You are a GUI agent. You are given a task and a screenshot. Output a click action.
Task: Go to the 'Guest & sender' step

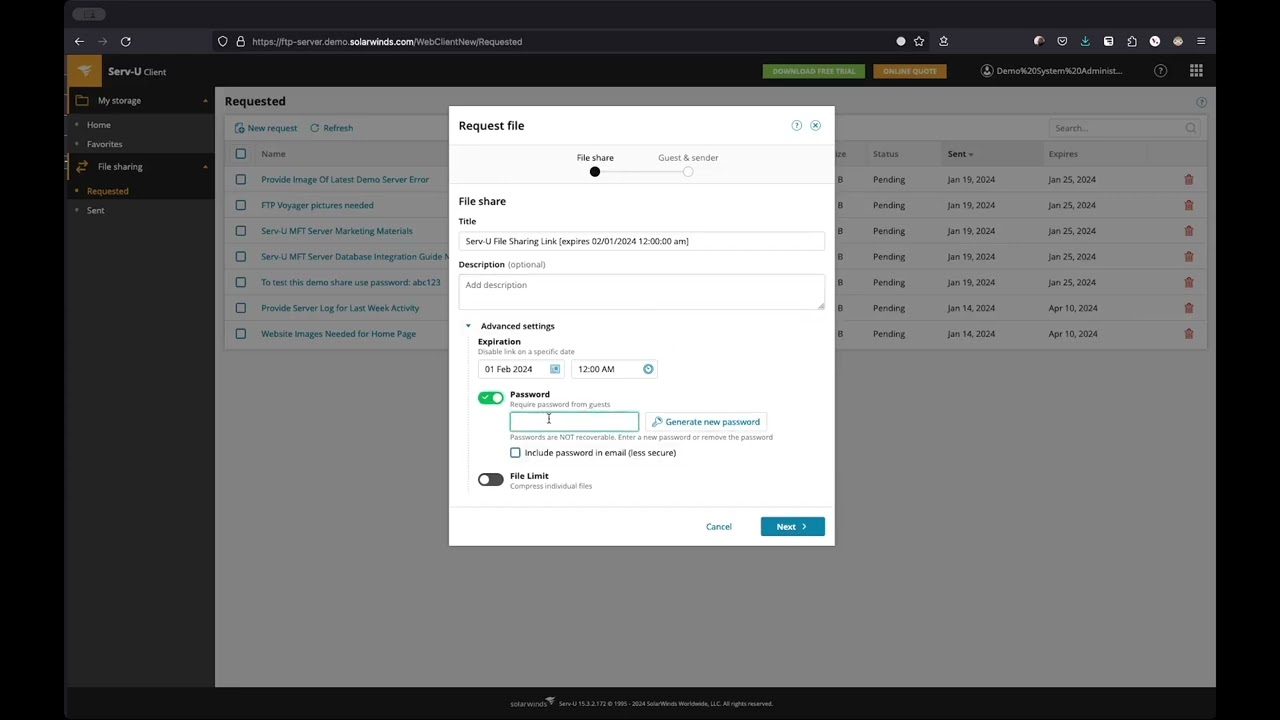[688, 164]
